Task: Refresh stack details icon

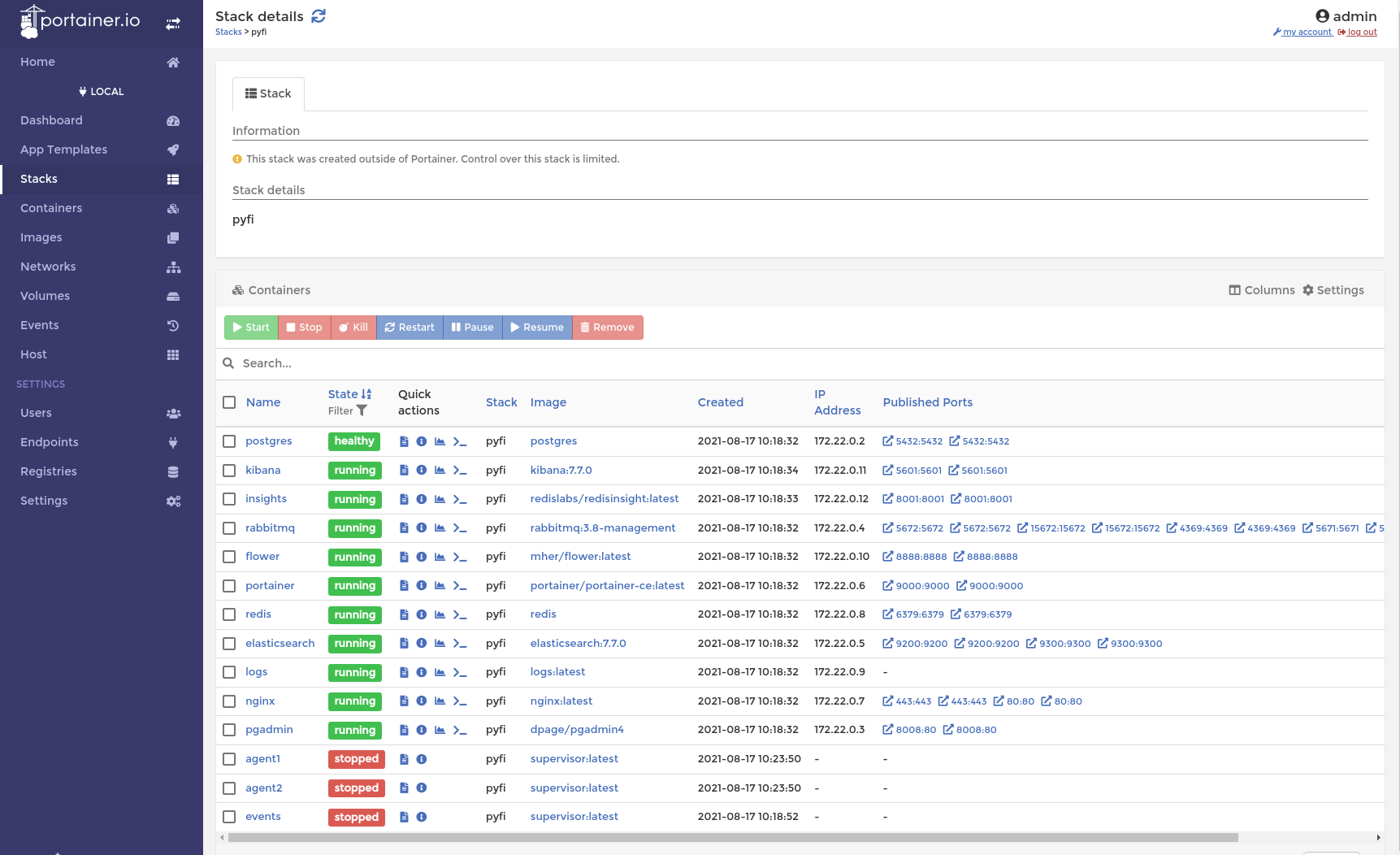Action: click(319, 16)
